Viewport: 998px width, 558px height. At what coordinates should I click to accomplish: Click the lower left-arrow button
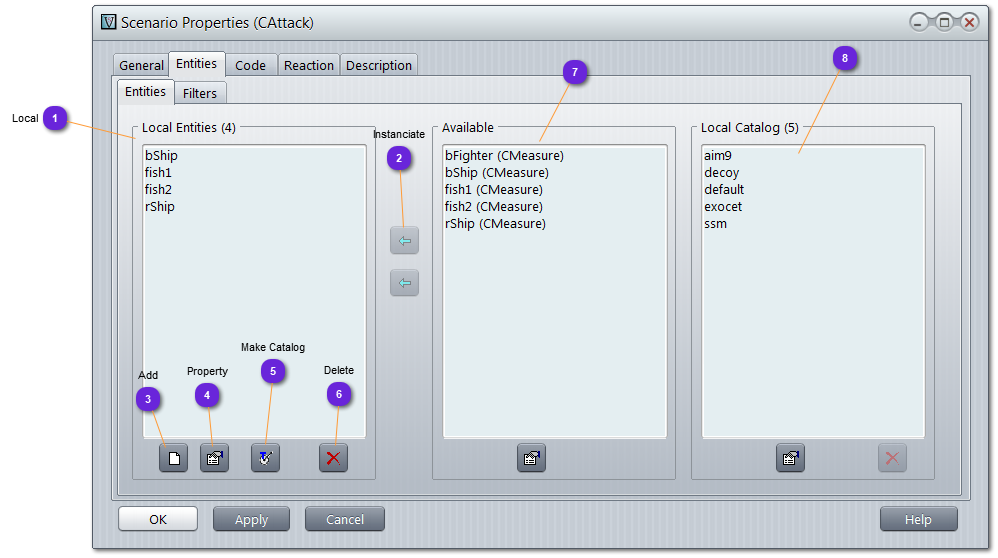point(404,283)
